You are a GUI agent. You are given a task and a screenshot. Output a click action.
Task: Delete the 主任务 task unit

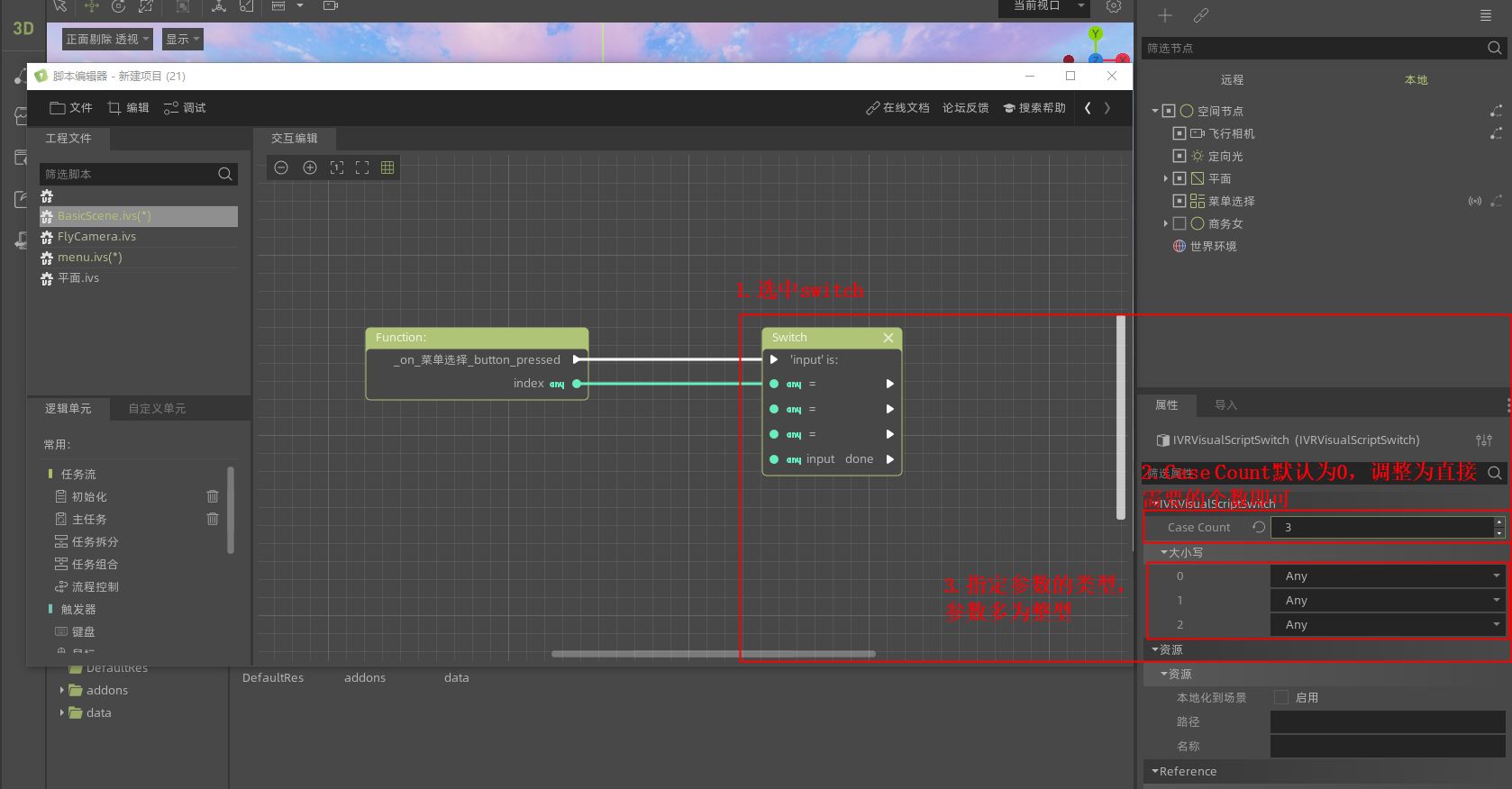213,519
